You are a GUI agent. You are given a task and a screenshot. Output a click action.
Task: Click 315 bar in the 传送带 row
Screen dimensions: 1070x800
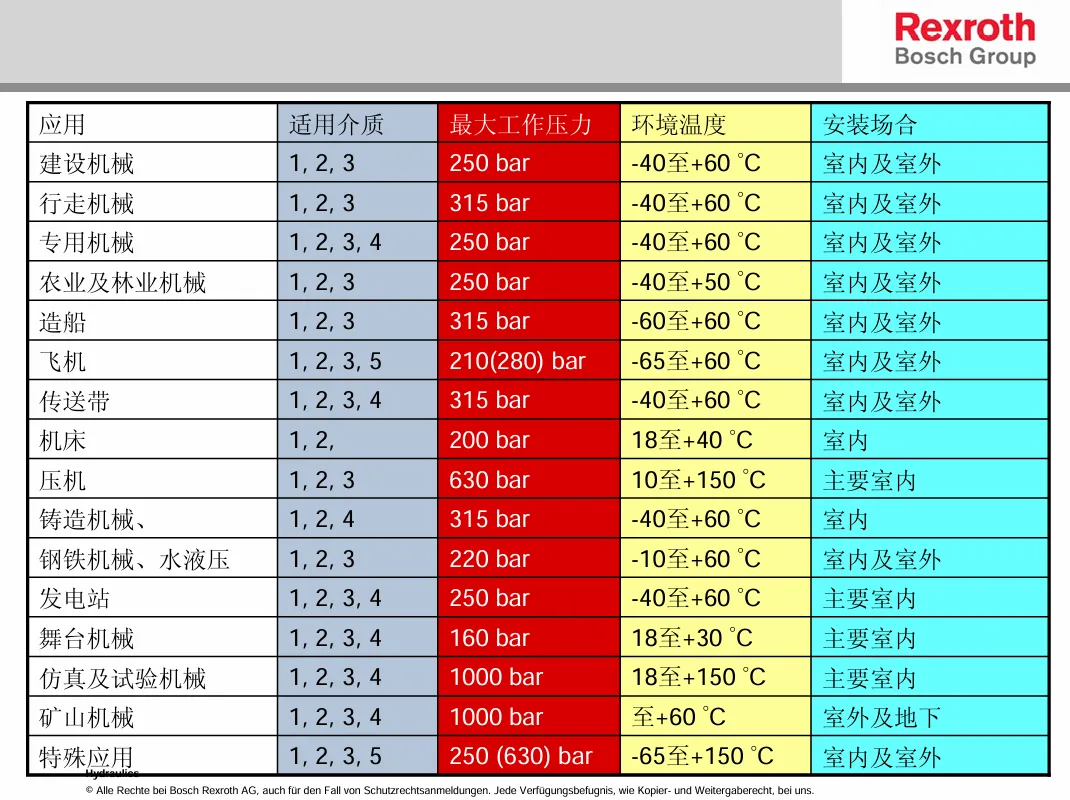point(489,401)
